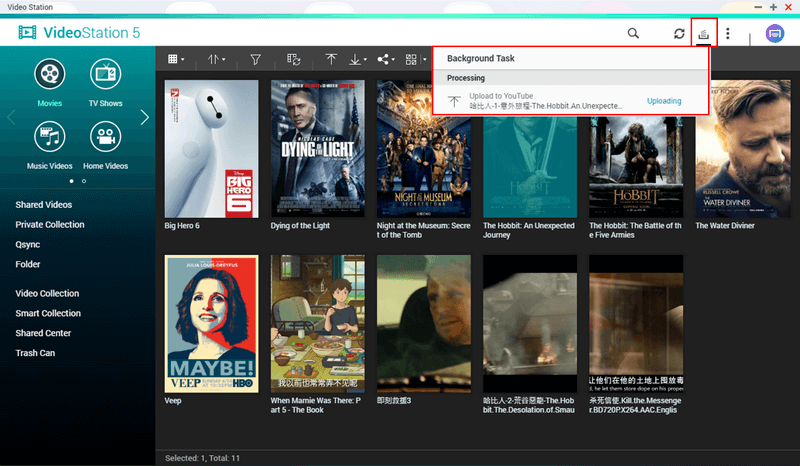Click the VideoStation 5 logo

click(x=79, y=33)
